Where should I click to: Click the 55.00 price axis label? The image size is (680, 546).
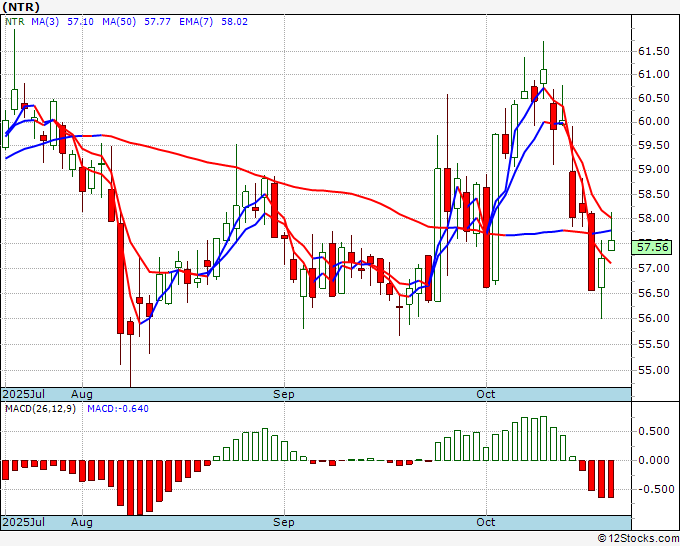(654, 370)
